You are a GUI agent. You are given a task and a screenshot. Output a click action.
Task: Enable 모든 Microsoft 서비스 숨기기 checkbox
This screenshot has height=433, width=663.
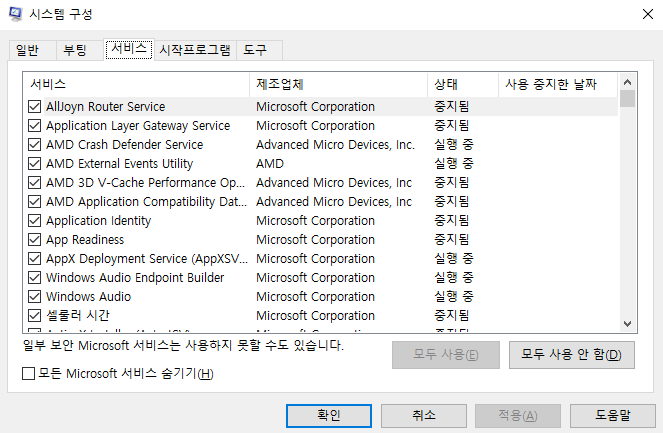click(28, 373)
